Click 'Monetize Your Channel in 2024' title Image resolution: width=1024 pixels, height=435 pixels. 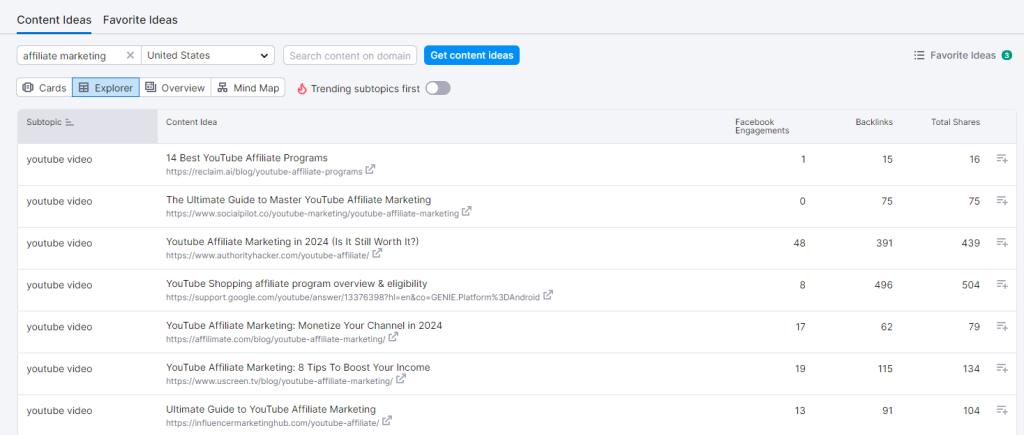tap(304, 325)
